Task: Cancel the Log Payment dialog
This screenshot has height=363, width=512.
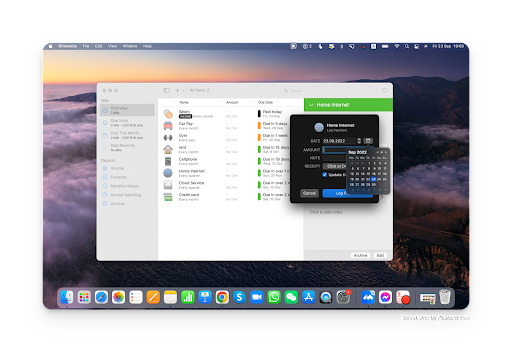Action: pos(309,193)
